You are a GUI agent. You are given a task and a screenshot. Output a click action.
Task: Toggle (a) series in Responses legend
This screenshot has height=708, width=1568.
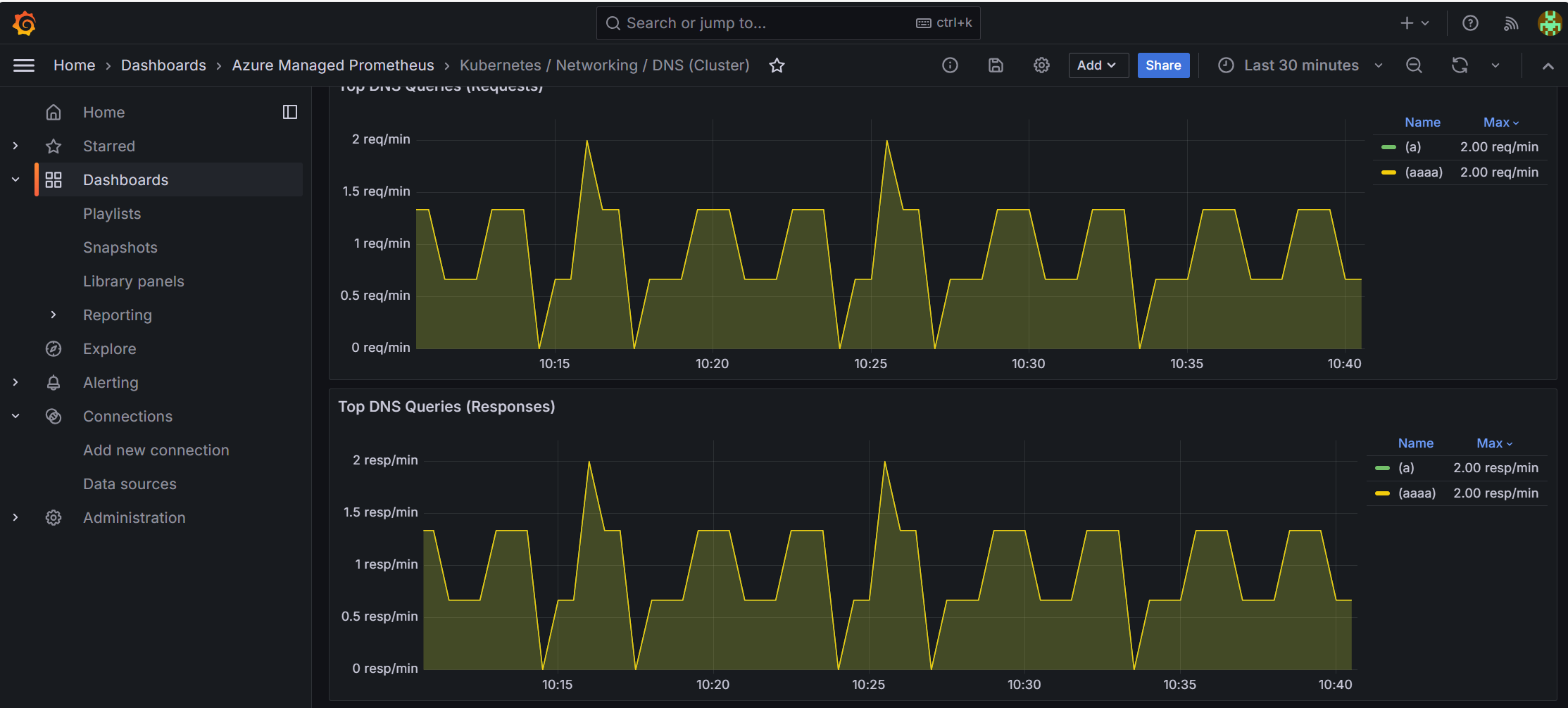point(1406,467)
